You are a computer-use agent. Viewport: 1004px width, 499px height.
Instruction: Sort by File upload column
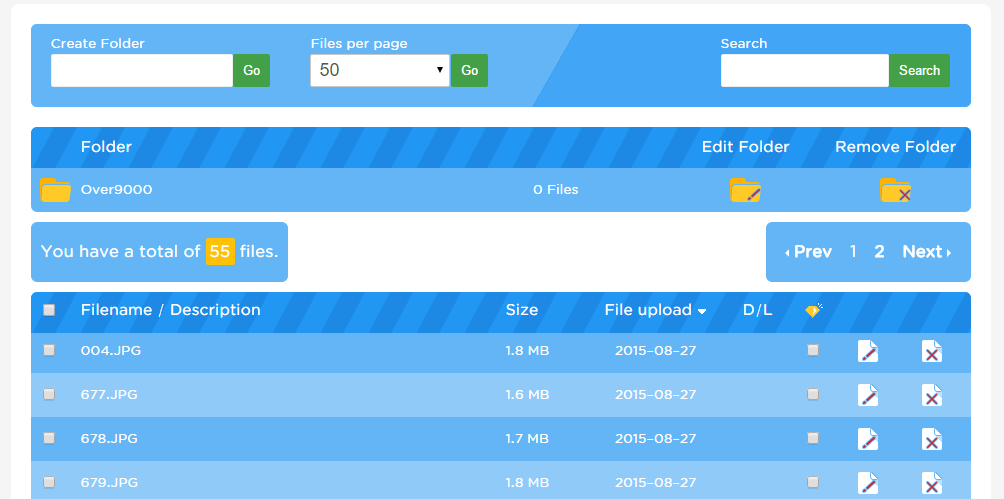tap(655, 310)
